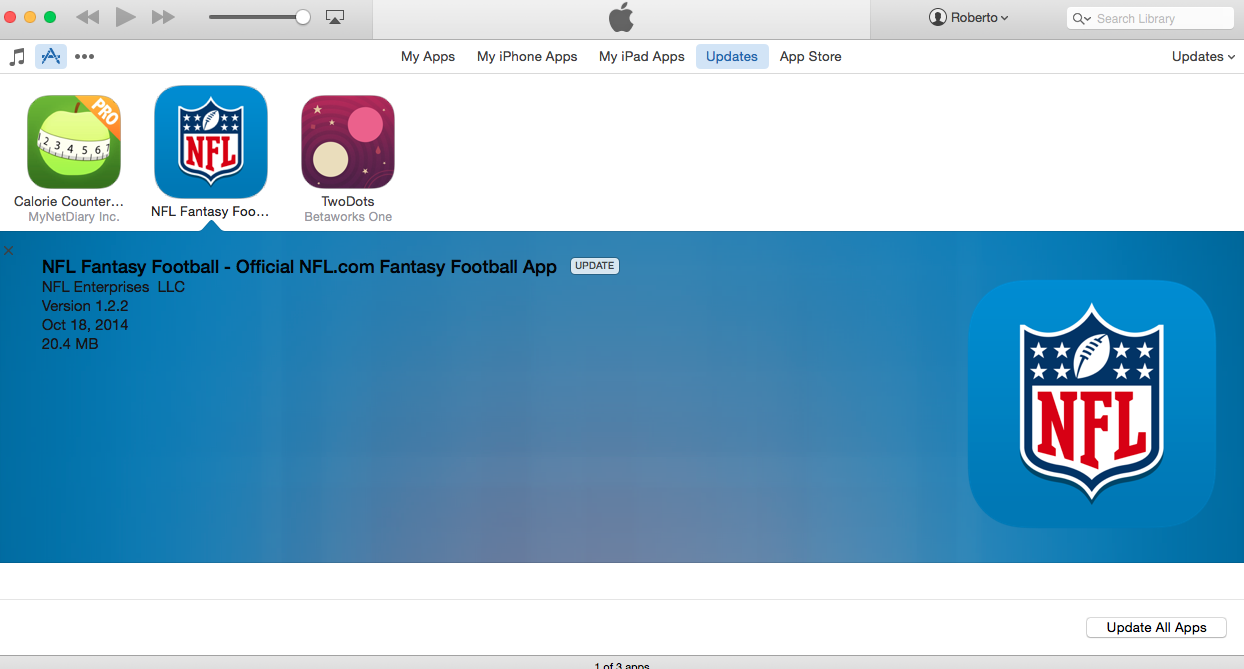Click the NFL Fantasy Football detail title

pyautogui.click(x=299, y=266)
